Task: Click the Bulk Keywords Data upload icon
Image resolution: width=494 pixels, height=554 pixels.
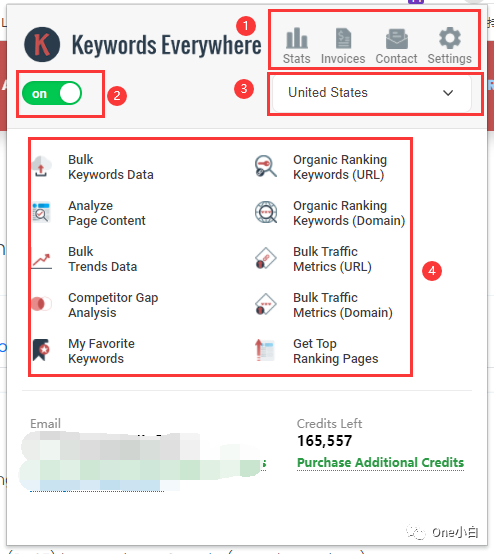Action: tap(41, 166)
